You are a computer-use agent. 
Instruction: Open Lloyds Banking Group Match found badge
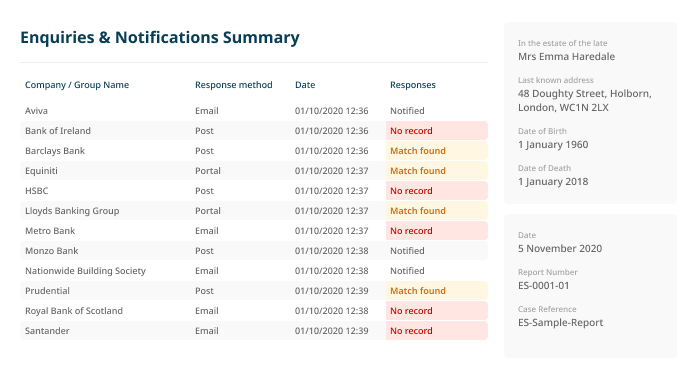(437, 211)
